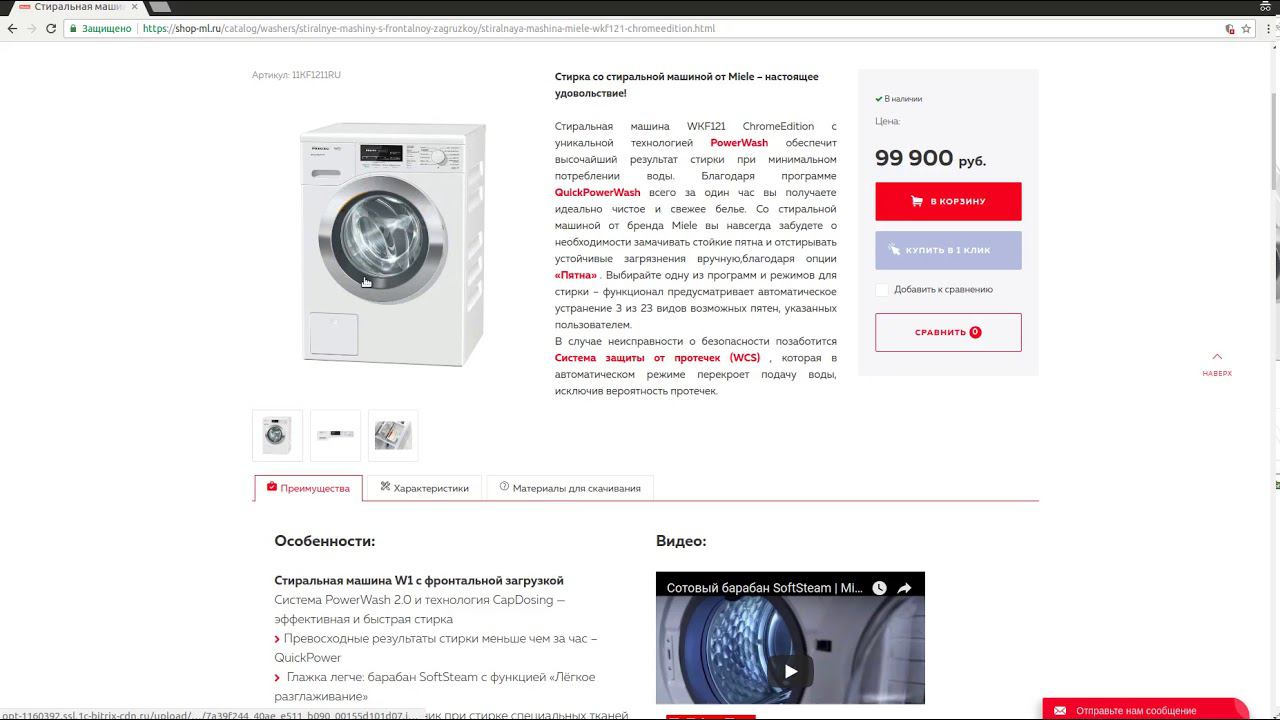Screen dimensions: 1280x720
Task: Add the washer with В КОРЗИНУ button
Action: tap(948, 201)
